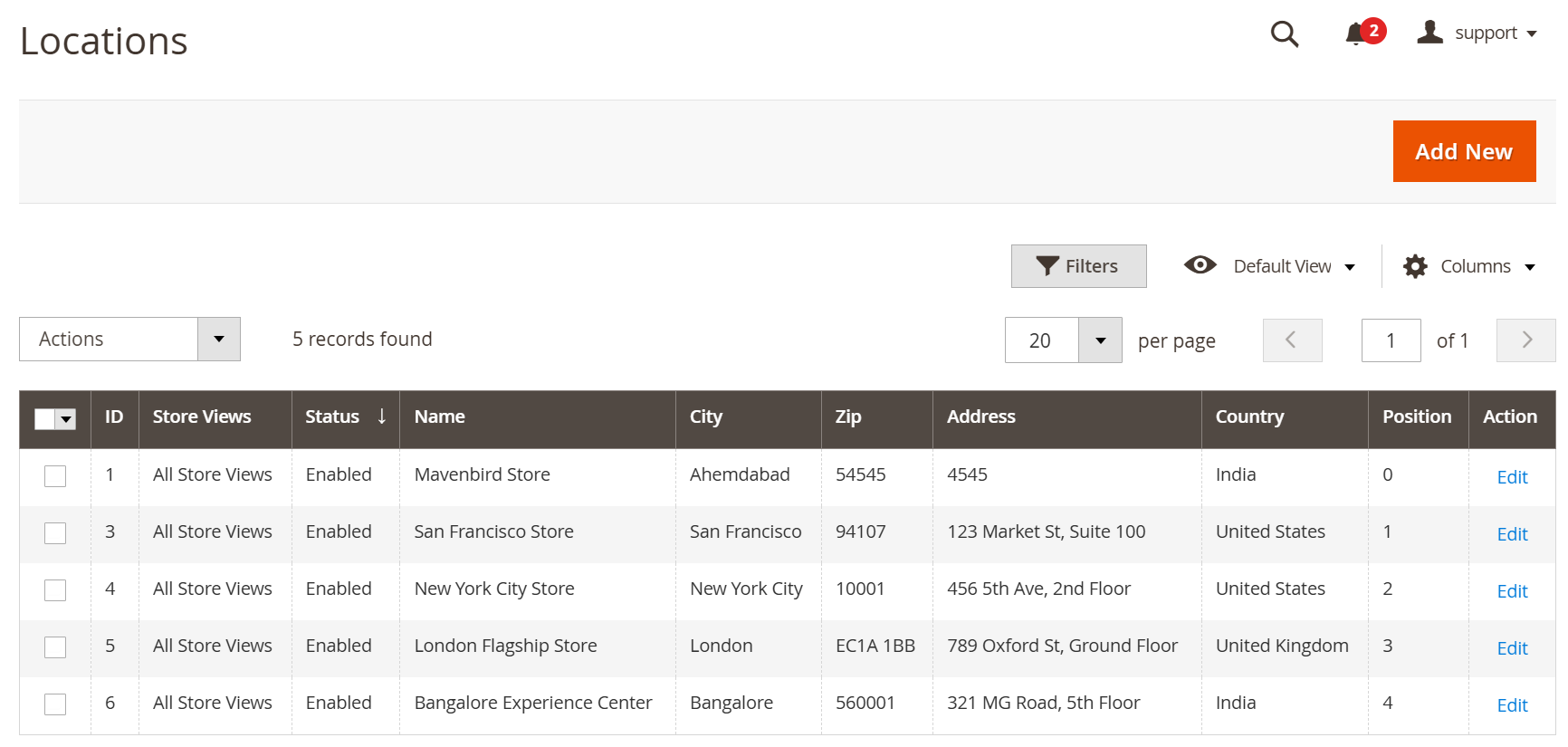Edit the Bangalore Experience Center location
1568x747 pixels.
click(1512, 705)
